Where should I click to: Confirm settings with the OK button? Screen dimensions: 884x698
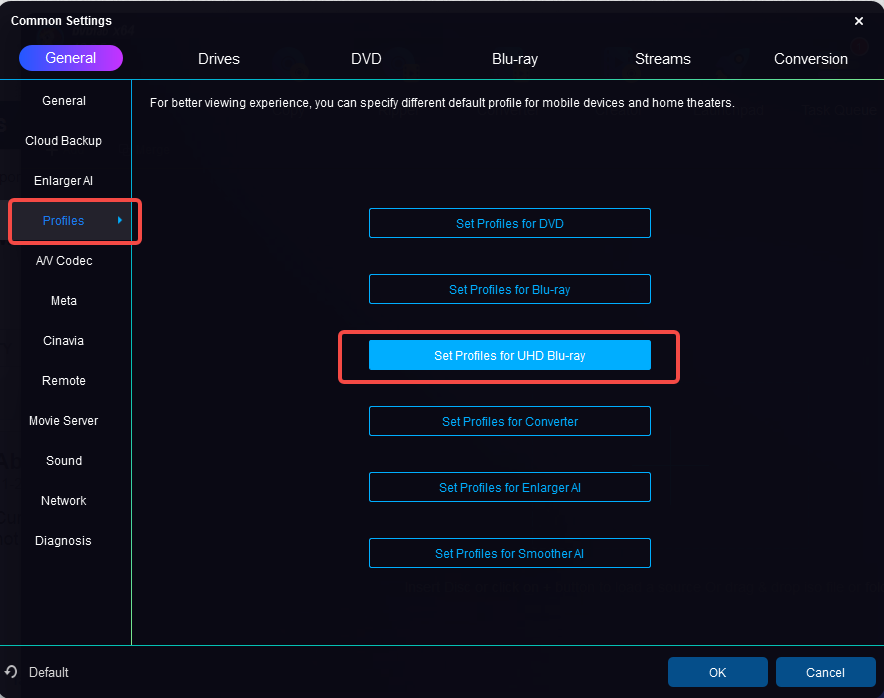[717, 672]
